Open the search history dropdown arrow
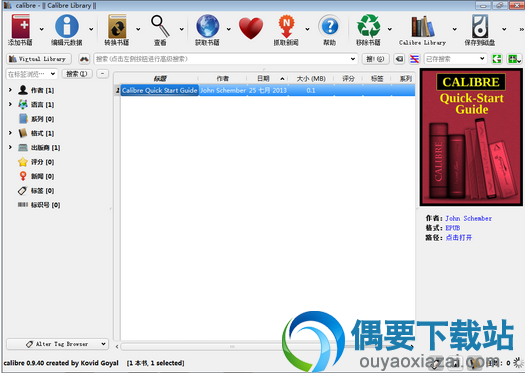Image resolution: width=525 pixels, height=373 pixels. tap(353, 59)
